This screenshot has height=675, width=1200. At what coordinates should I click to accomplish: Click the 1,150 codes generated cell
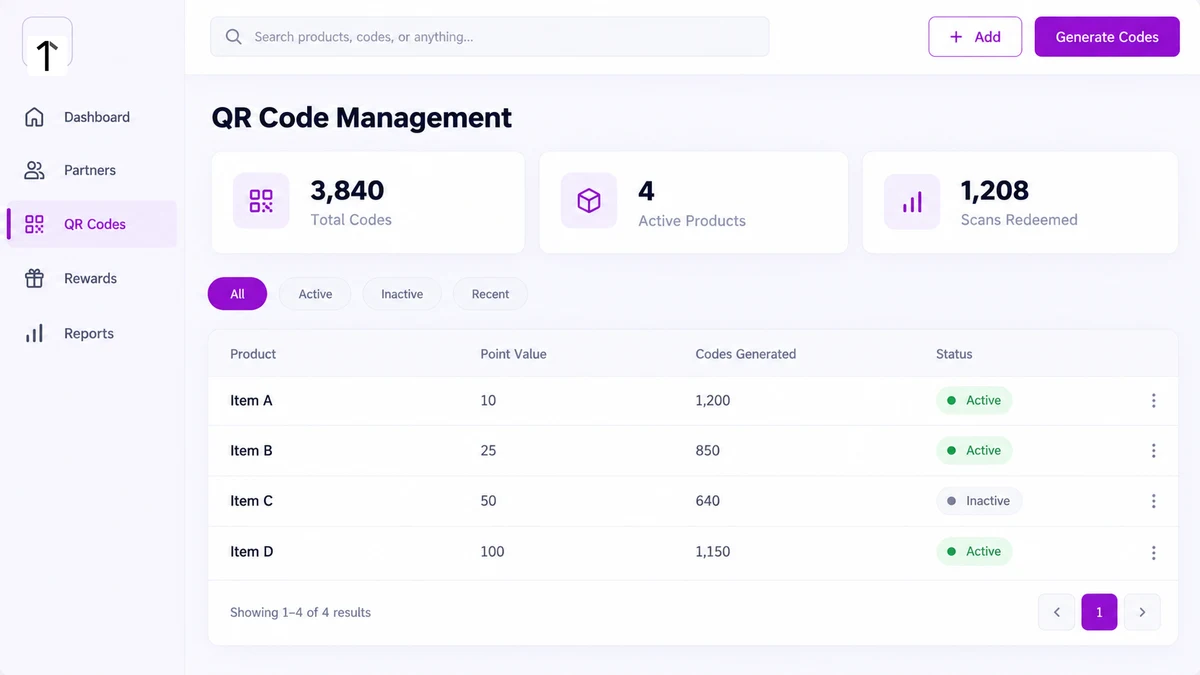(713, 552)
